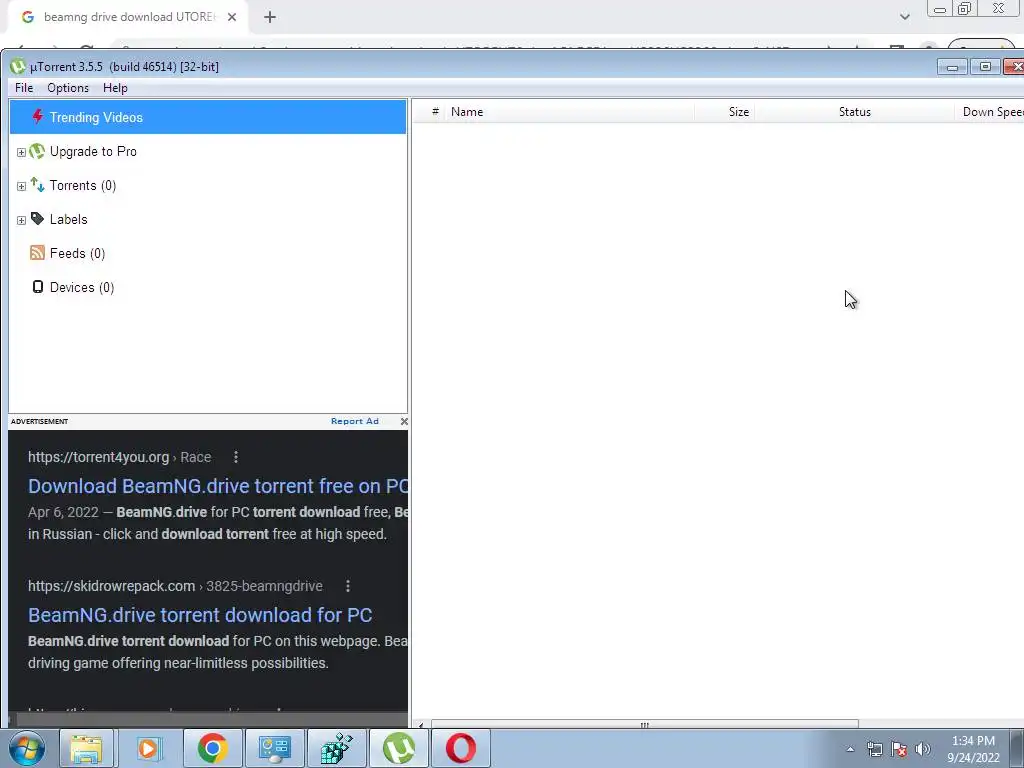Open a new Chrome tab
The width and height of the screenshot is (1024, 768).
tap(270, 17)
